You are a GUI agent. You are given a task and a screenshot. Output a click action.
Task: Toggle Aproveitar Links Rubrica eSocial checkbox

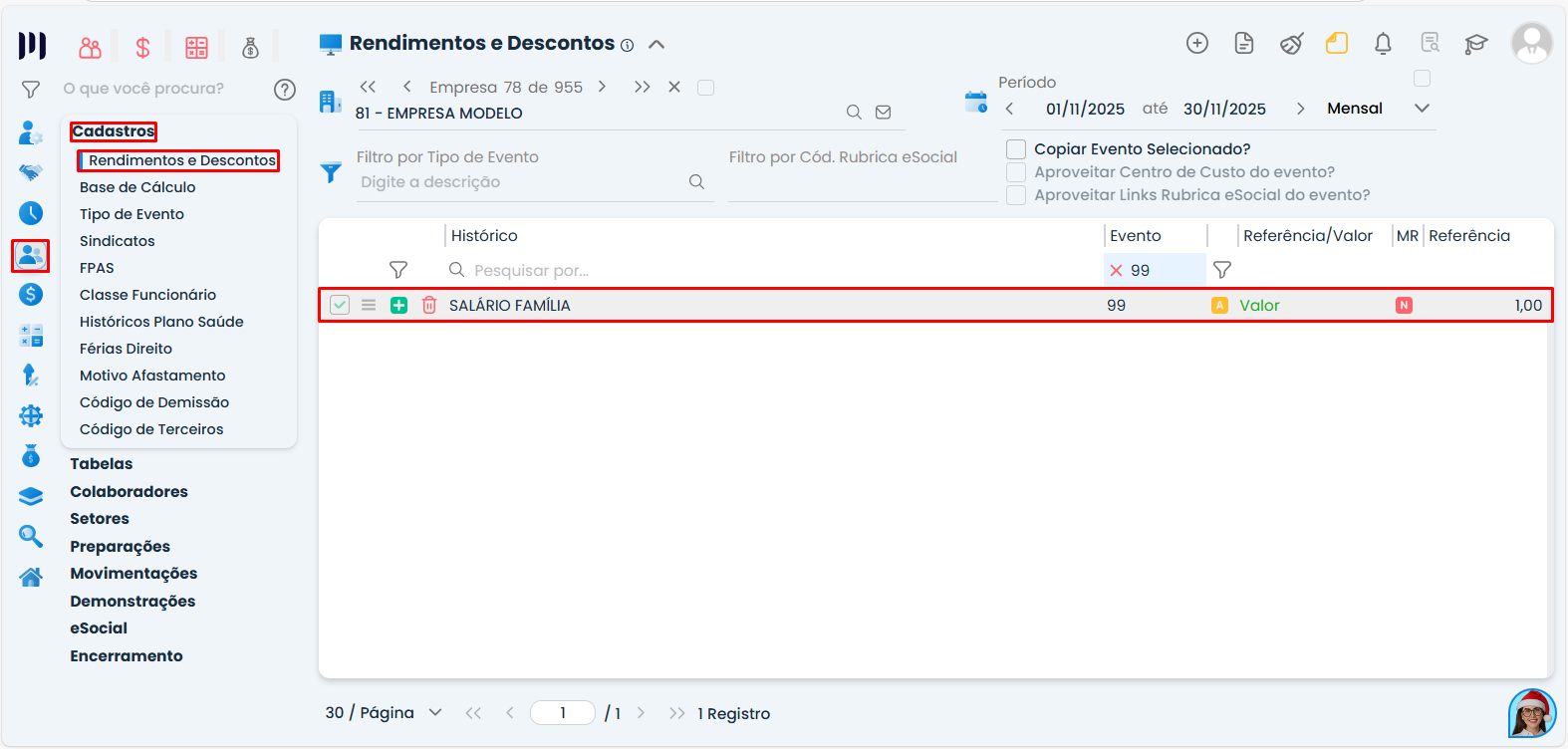[x=1016, y=195]
